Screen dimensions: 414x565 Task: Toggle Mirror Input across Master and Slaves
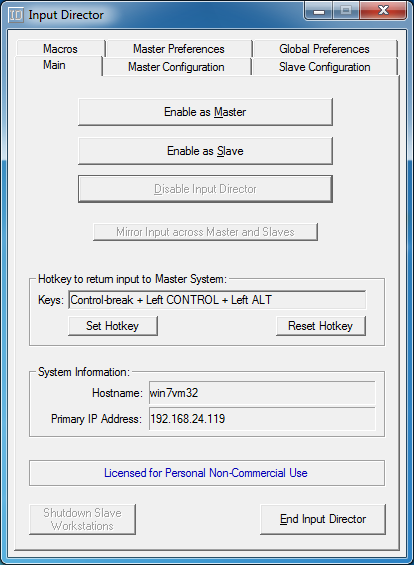pyautogui.click(x=205, y=232)
